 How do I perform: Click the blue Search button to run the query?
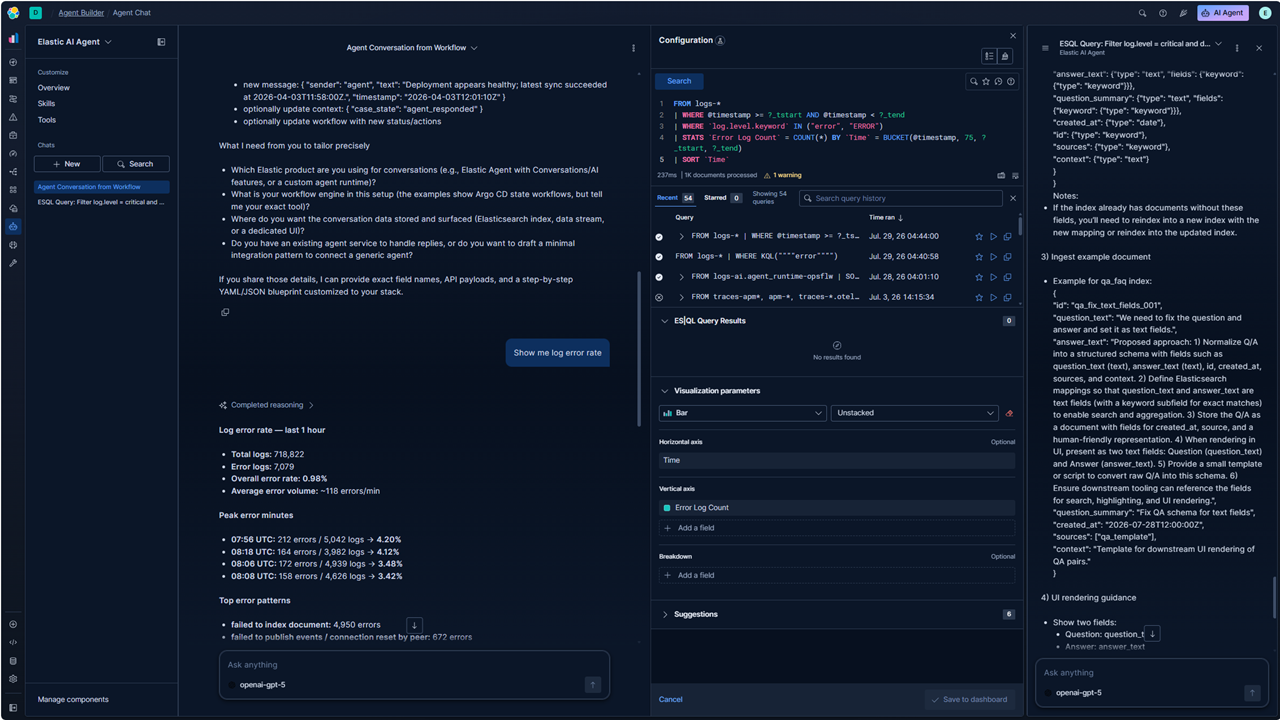tap(679, 81)
